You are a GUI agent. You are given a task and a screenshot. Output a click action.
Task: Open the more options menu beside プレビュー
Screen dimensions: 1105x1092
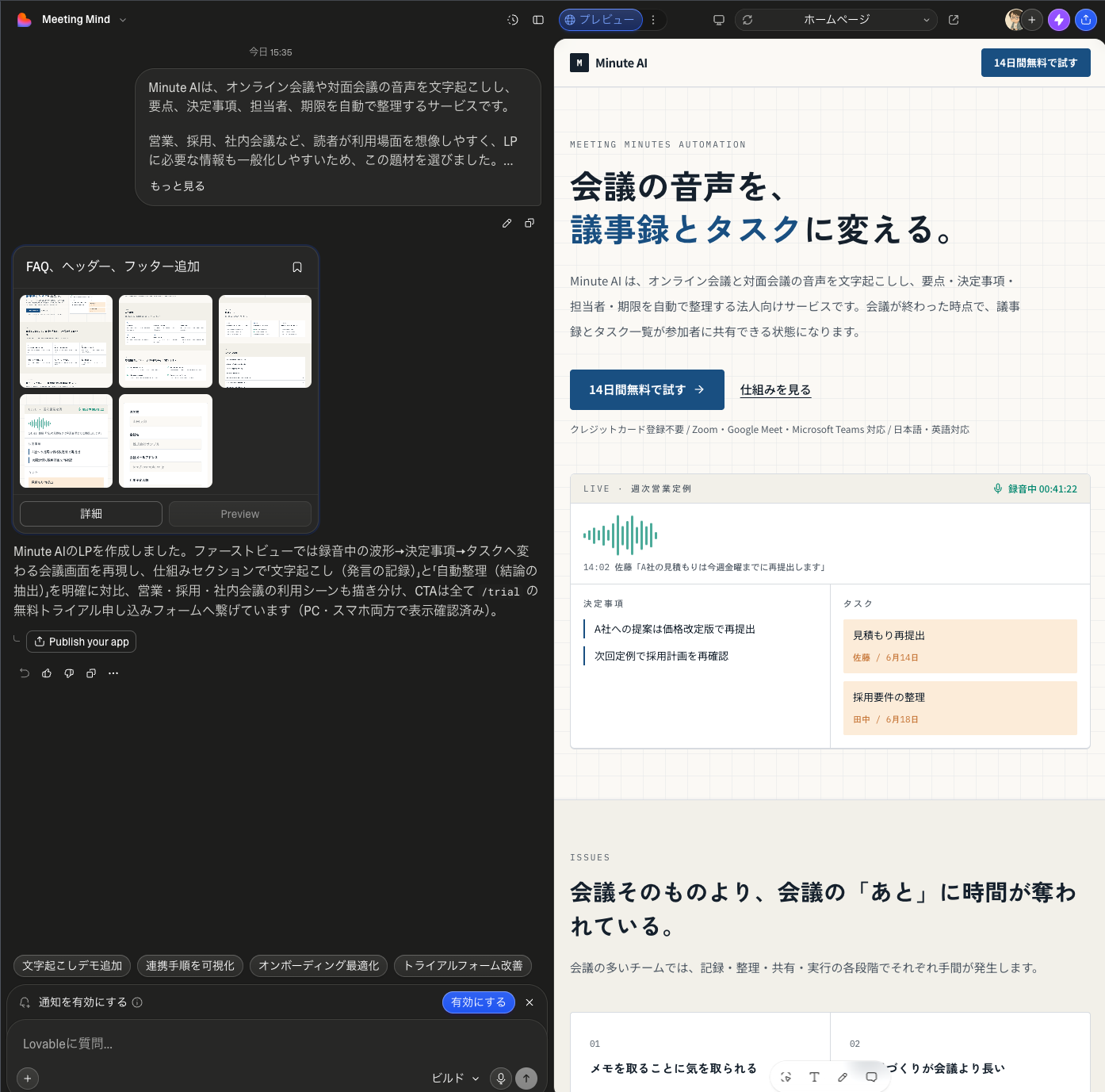[x=653, y=20]
